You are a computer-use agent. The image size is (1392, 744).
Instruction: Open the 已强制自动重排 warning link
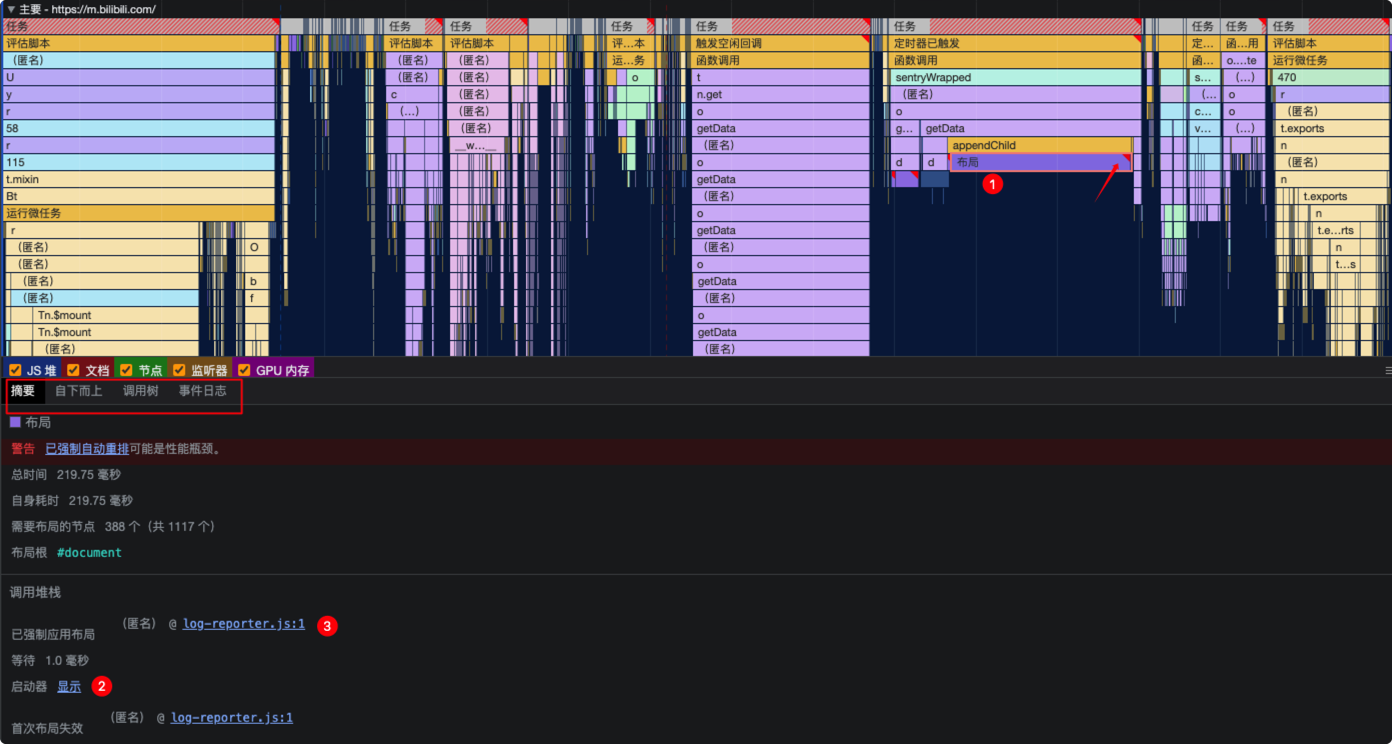pos(87,449)
